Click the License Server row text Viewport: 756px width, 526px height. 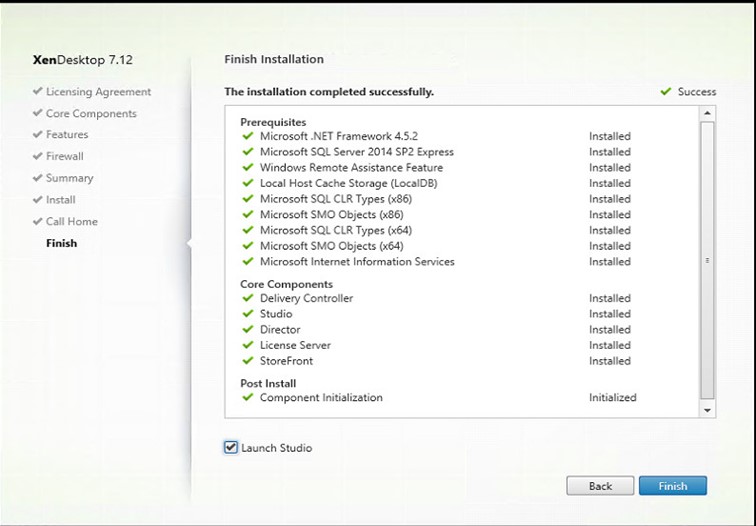coord(295,345)
